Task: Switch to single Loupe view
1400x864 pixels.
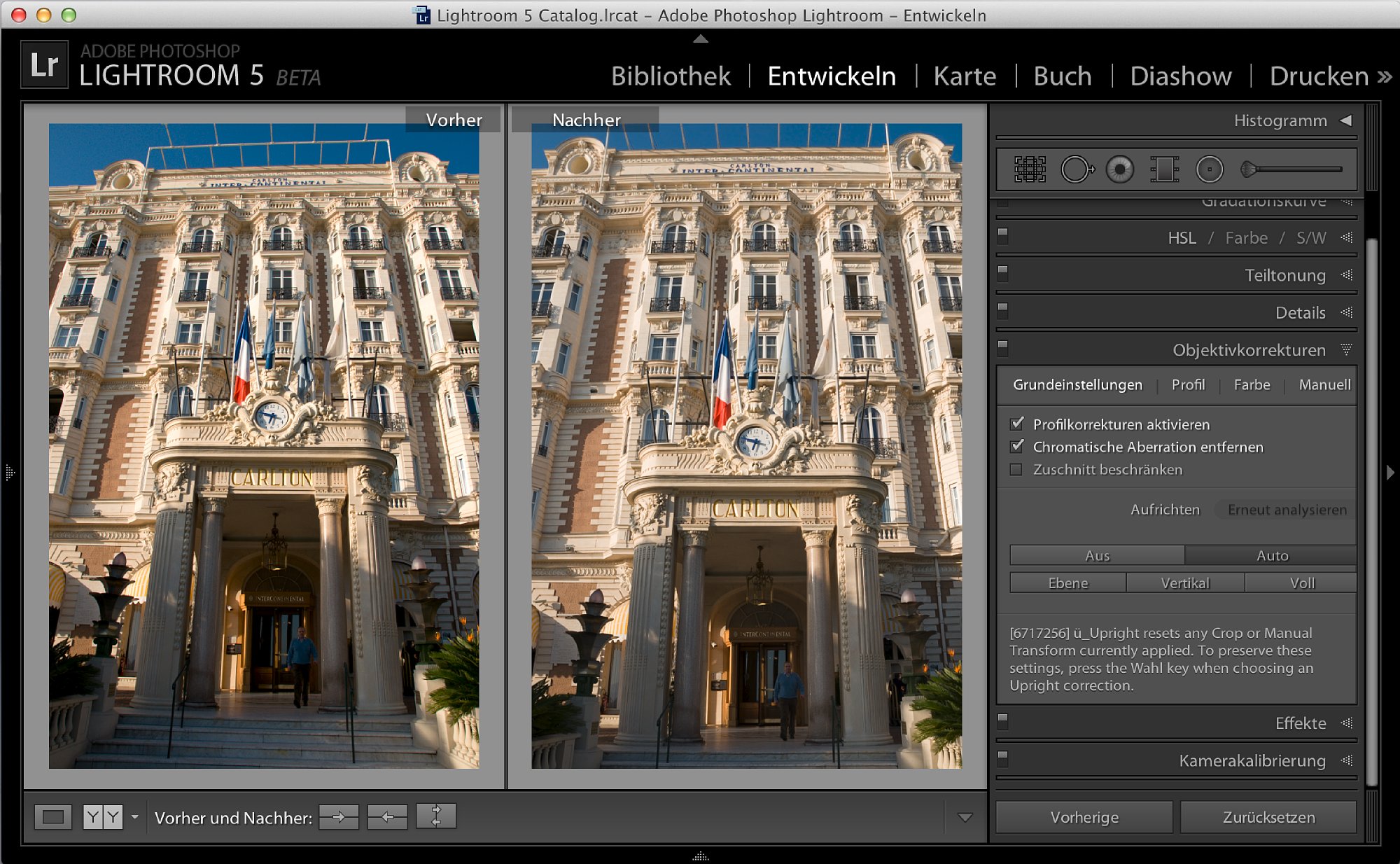Action: tap(53, 817)
